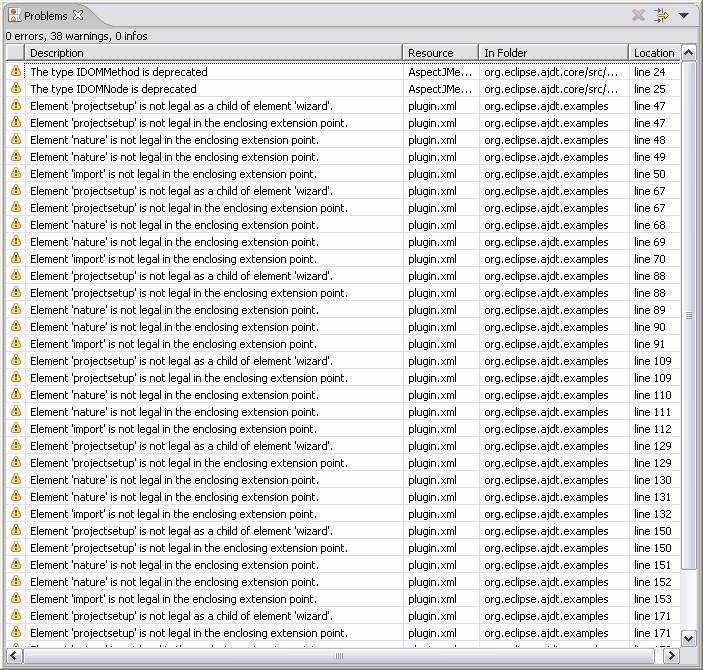The height and width of the screenshot is (670, 703).
Task: Click the horizontal scrollbar left arrow
Action: (x=13, y=656)
